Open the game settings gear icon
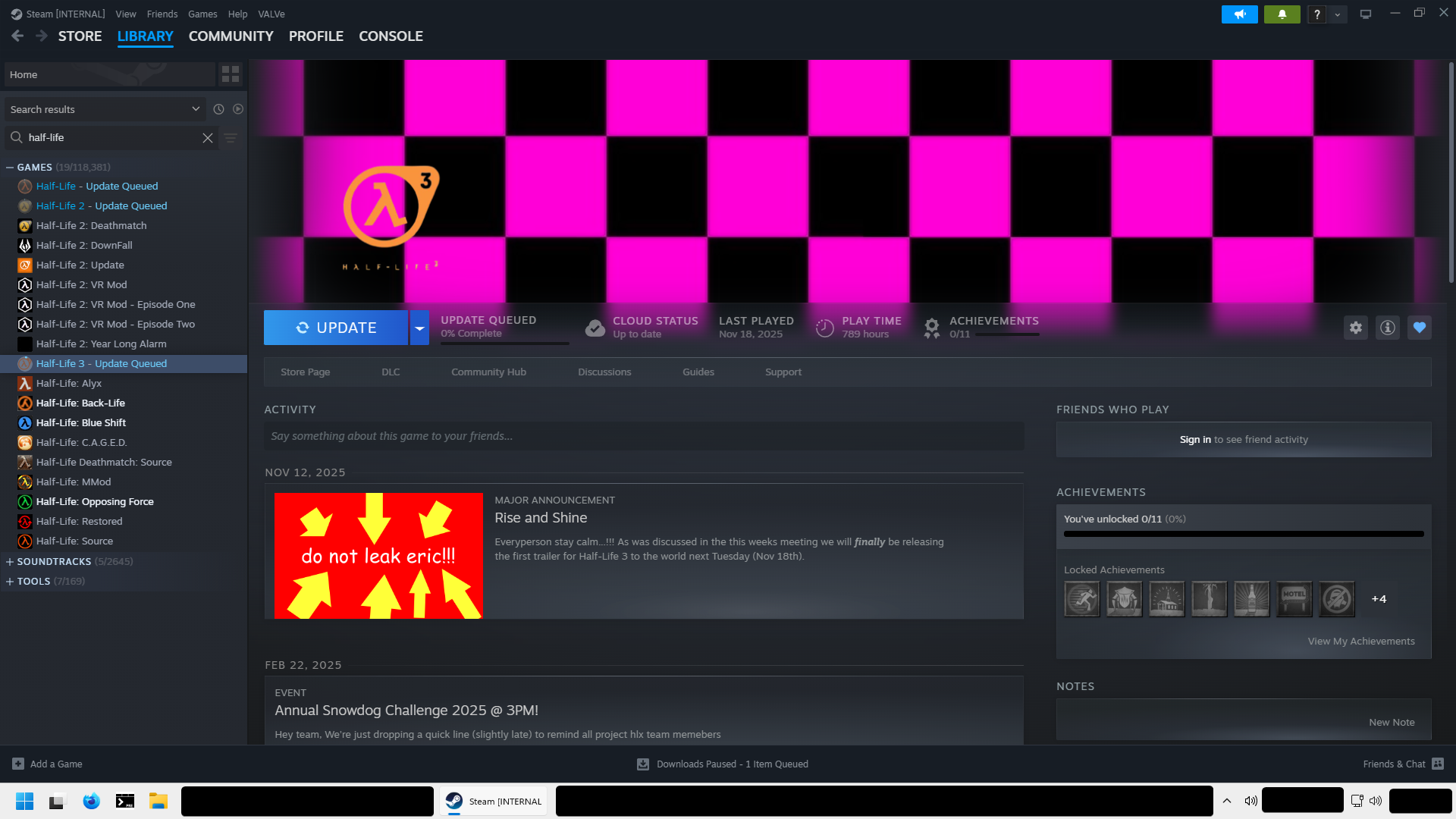Screen dimensions: 1456x819 [x=1356, y=328]
